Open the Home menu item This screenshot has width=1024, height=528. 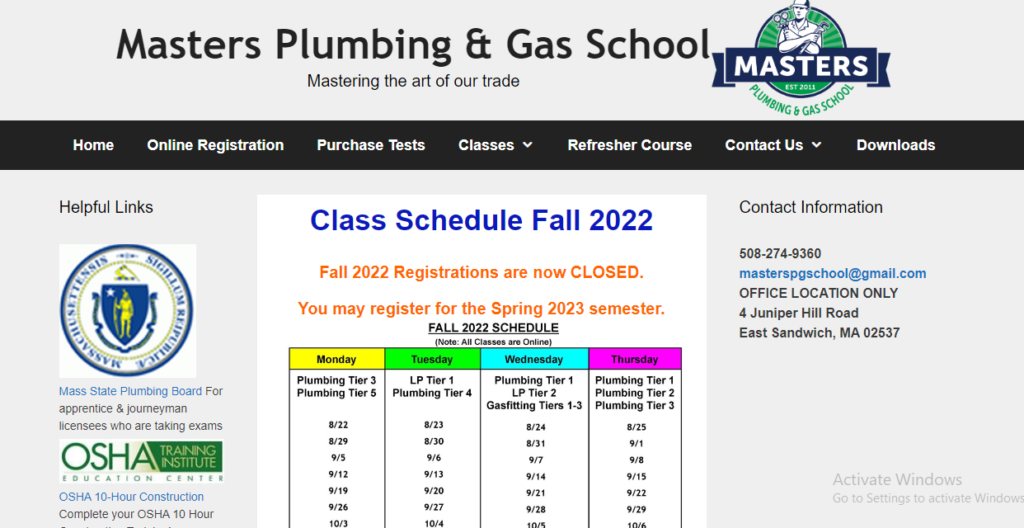point(93,145)
